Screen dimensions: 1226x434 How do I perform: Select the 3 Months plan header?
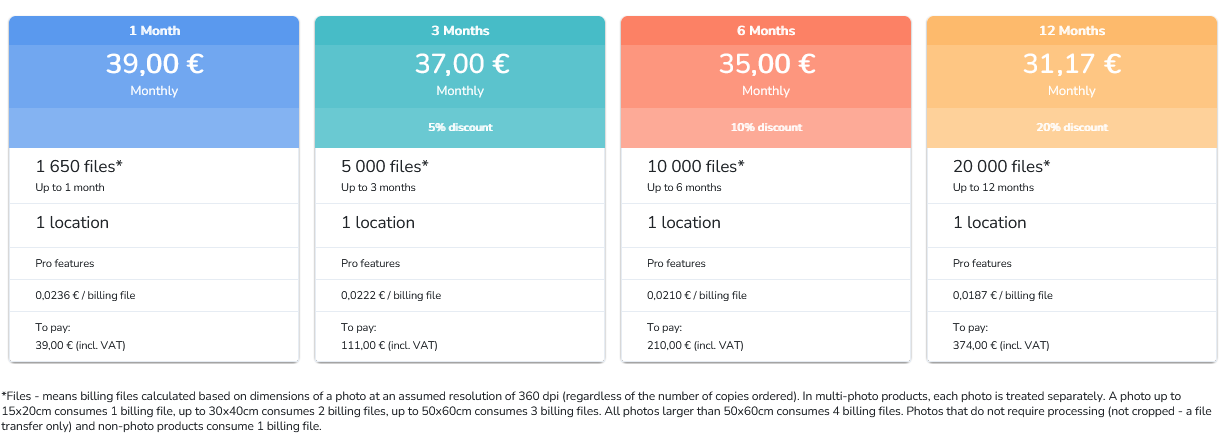460,31
